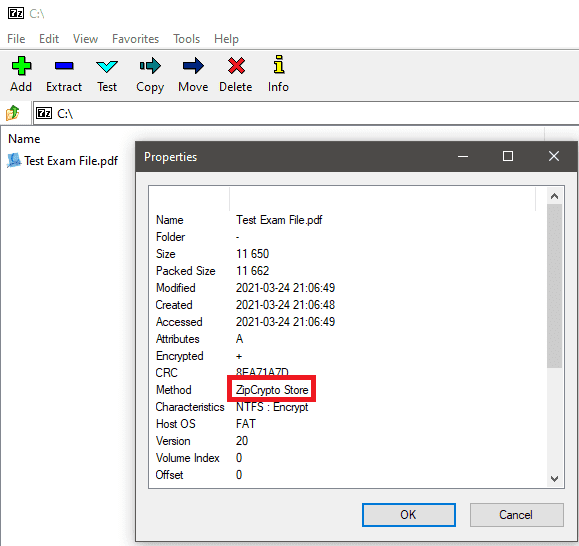Select Test Exam File.pdf in file list

(x=71, y=161)
